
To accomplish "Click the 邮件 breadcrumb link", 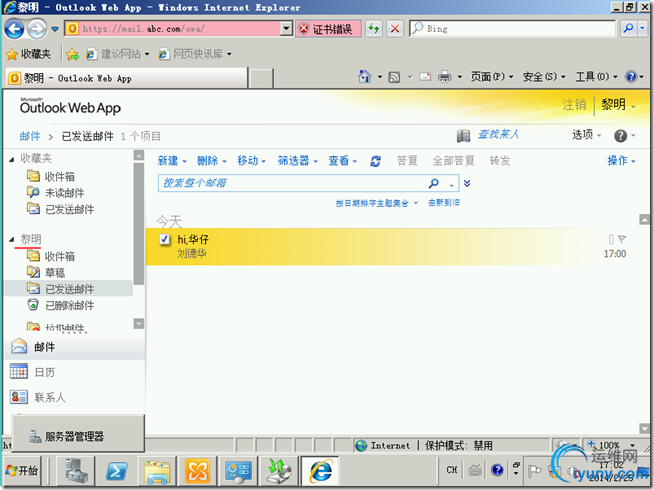I will (30, 136).
